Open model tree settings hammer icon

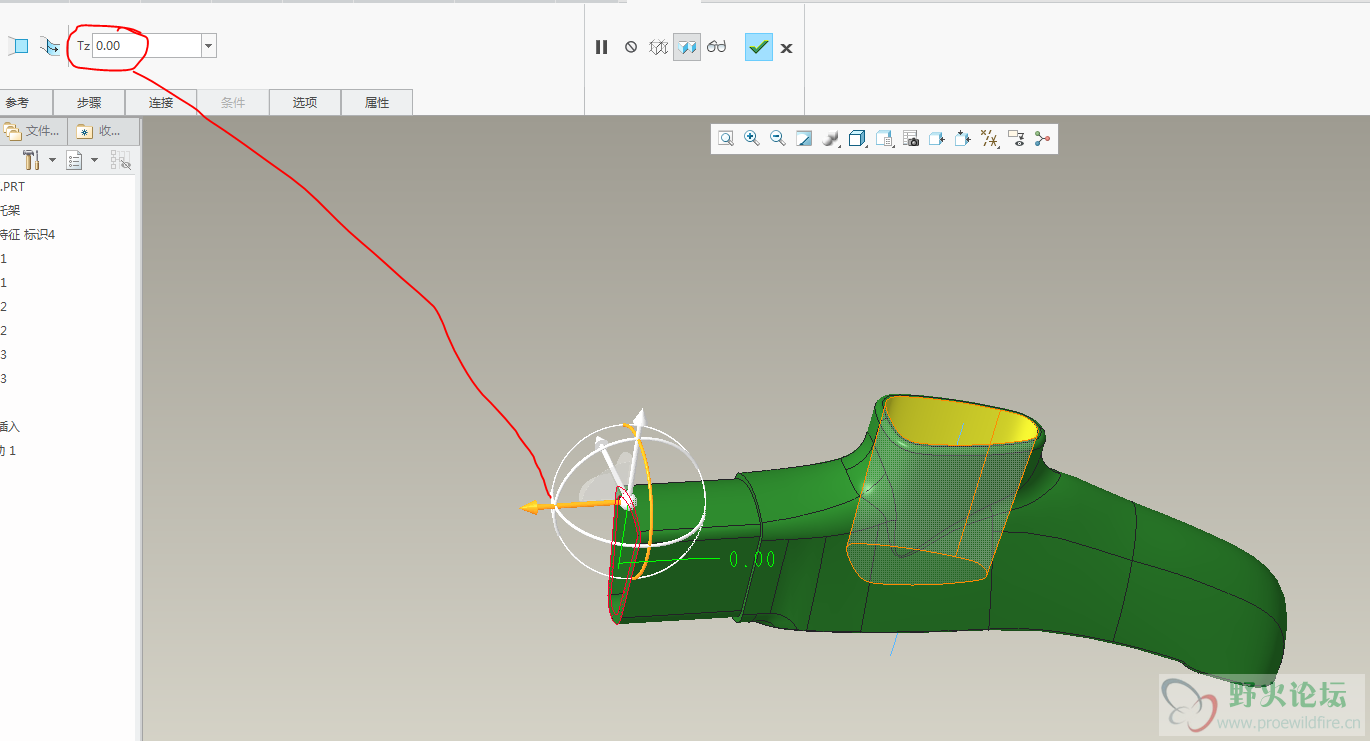[31, 160]
